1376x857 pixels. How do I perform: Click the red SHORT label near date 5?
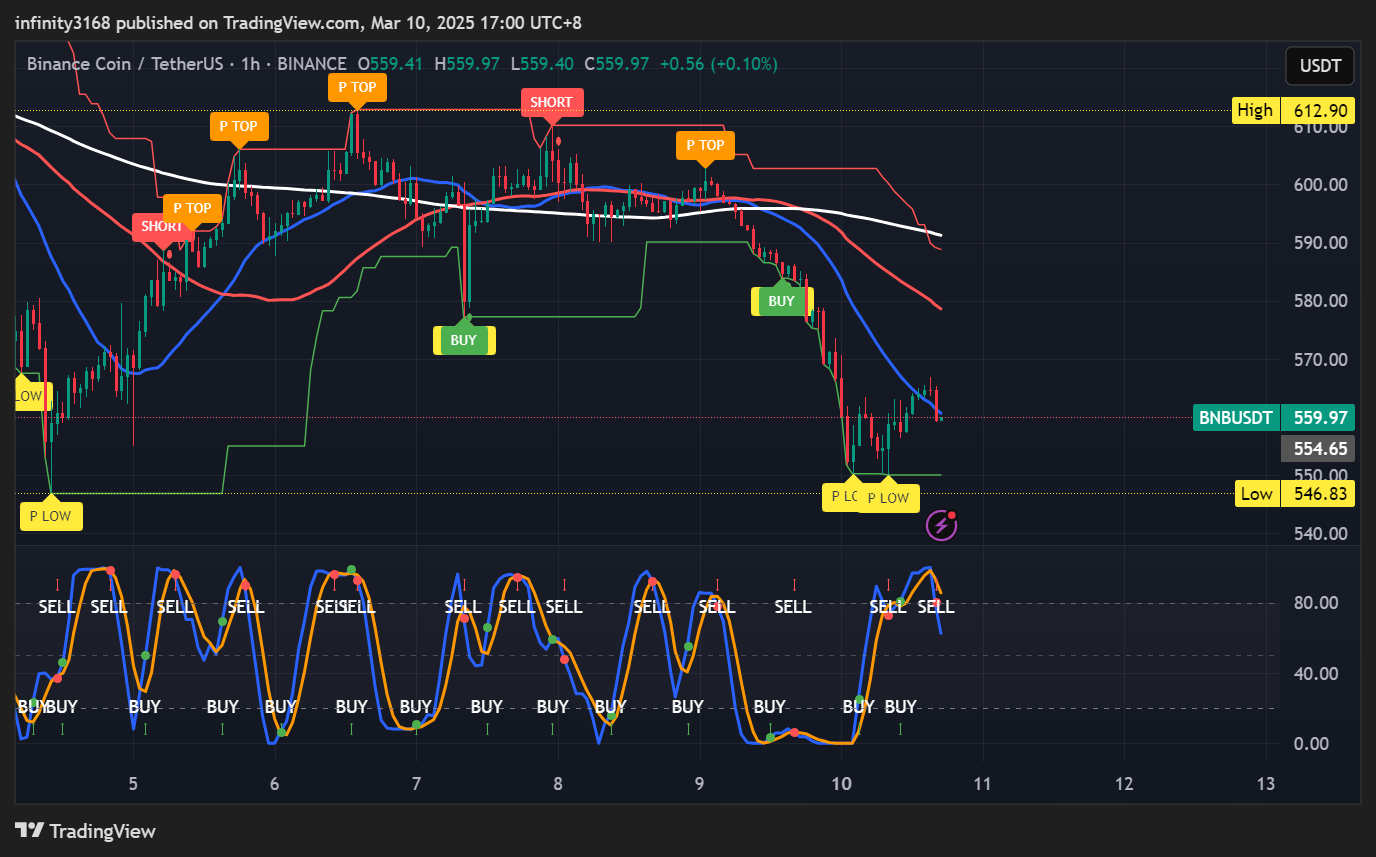pyautogui.click(x=161, y=227)
